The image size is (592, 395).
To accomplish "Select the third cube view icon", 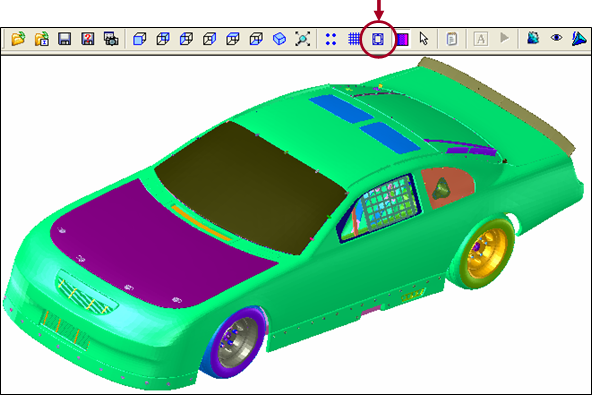I will click(186, 39).
